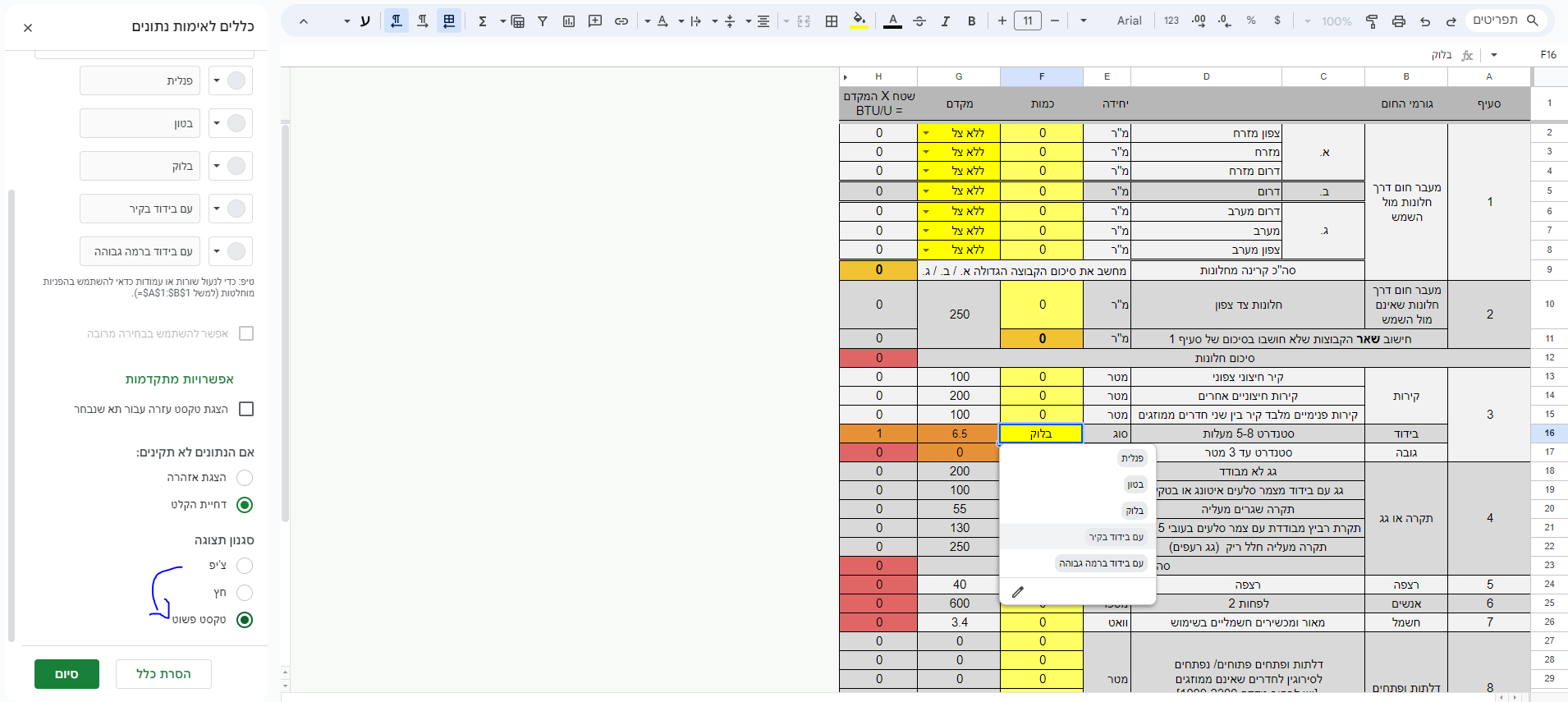
Task: Click the Hebrew input tools icon
Action: coord(364,21)
